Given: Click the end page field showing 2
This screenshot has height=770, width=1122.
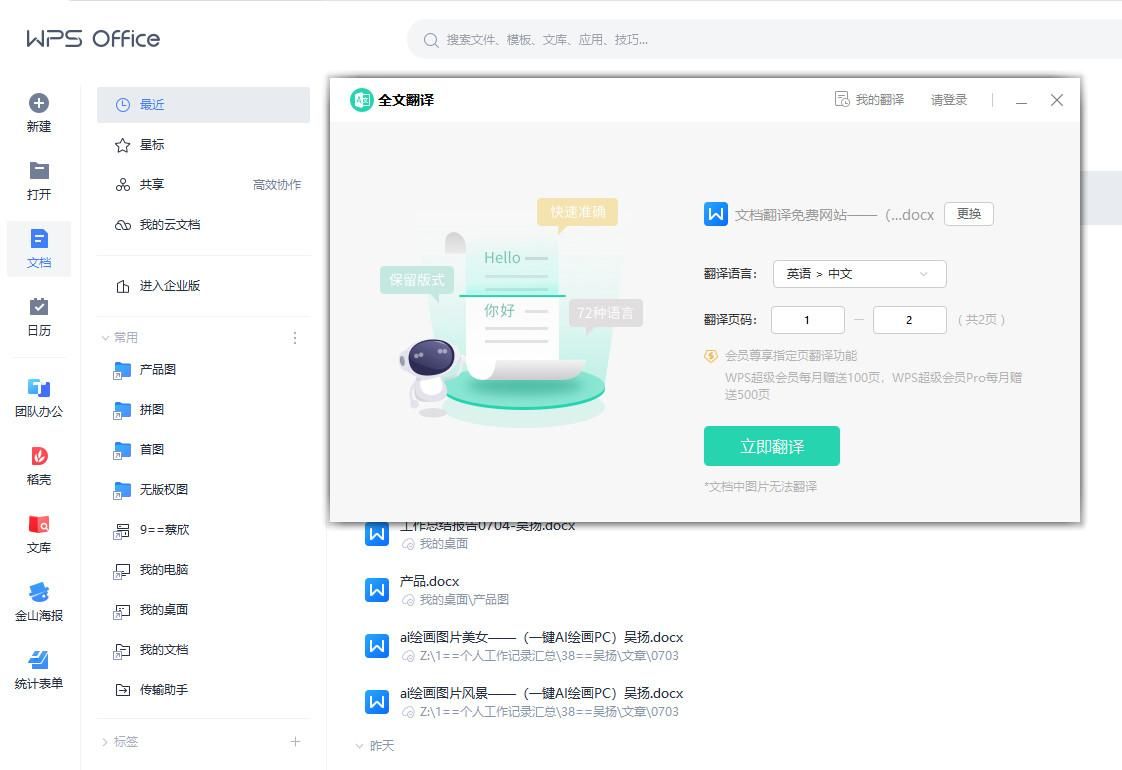Looking at the screenshot, I should [x=909, y=320].
